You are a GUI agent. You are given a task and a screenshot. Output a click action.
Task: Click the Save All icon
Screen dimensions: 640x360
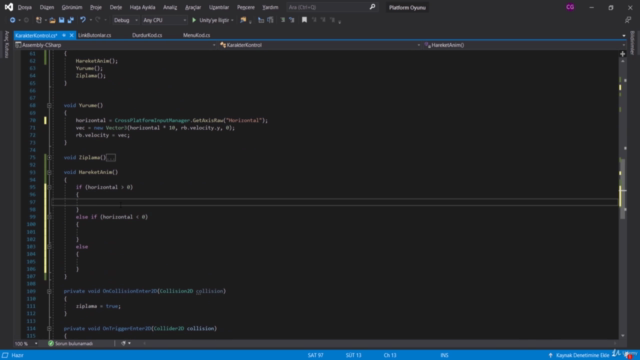pyautogui.click(x=71, y=20)
